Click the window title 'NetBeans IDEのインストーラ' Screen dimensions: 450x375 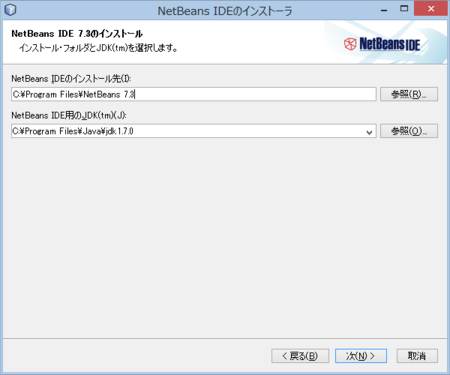pos(225,11)
